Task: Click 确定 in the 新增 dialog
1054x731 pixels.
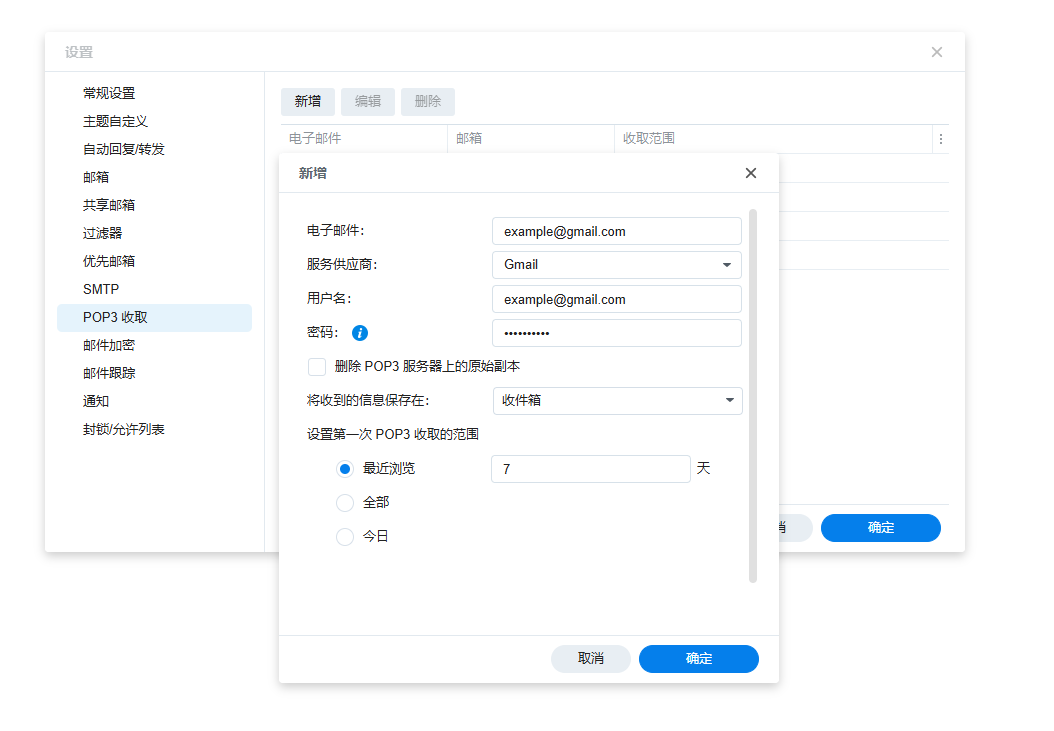Action: point(698,659)
